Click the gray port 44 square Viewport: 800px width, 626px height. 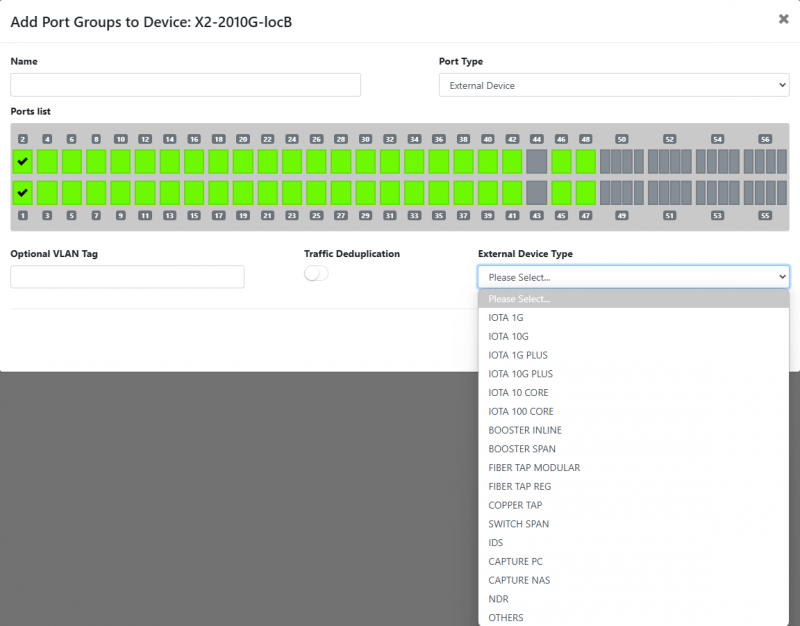536,161
